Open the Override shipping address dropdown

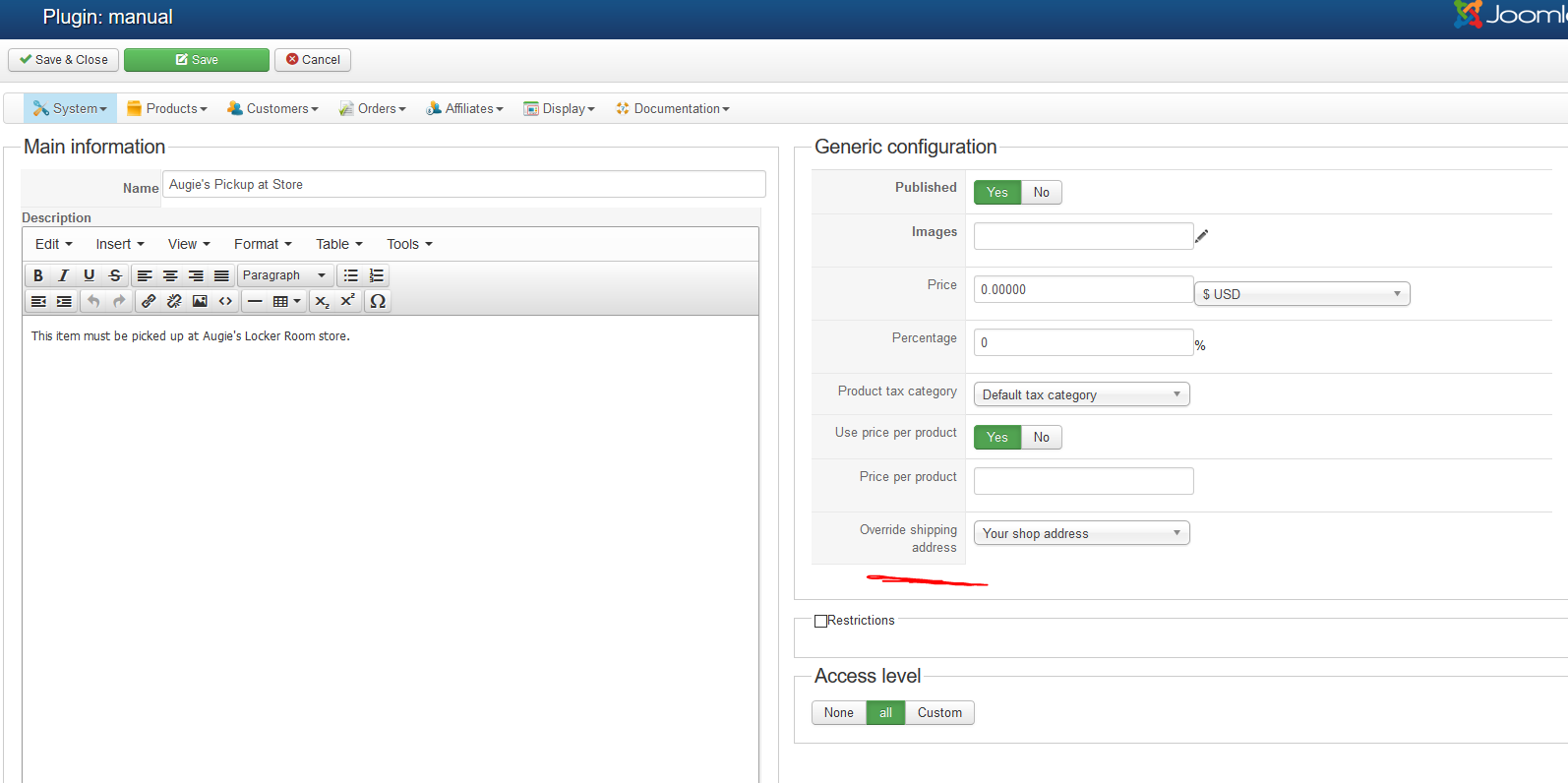tap(1081, 533)
